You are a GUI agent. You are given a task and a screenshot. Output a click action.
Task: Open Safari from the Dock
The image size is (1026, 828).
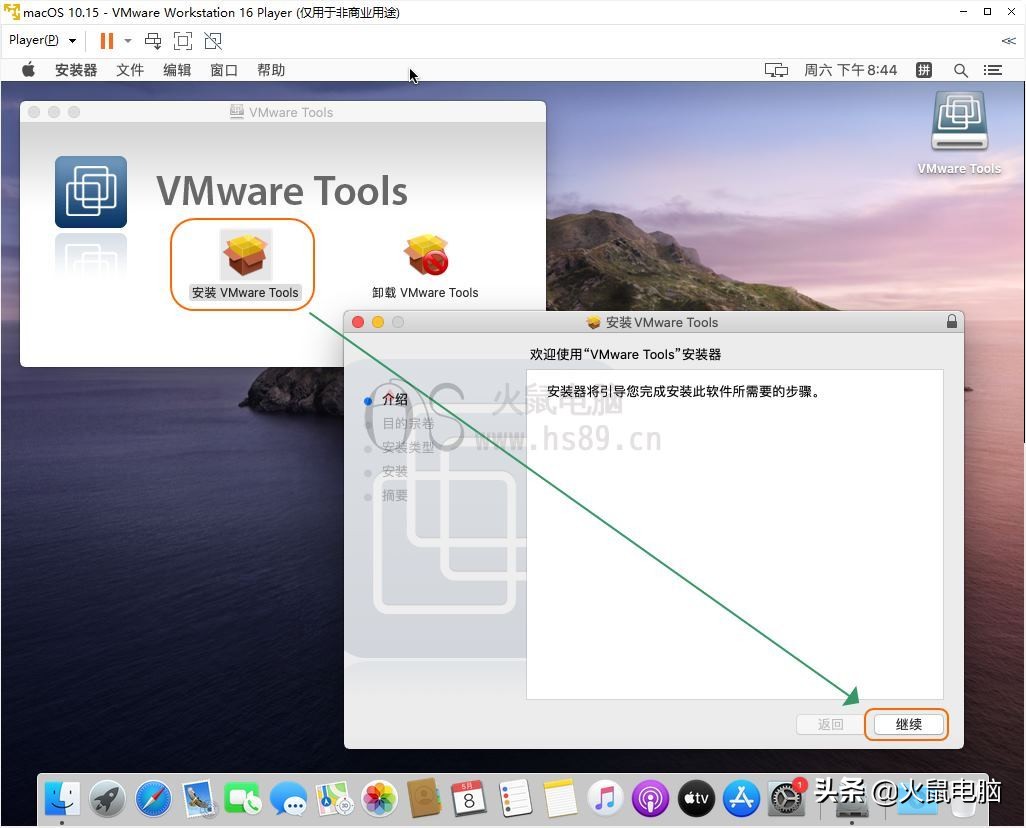152,799
